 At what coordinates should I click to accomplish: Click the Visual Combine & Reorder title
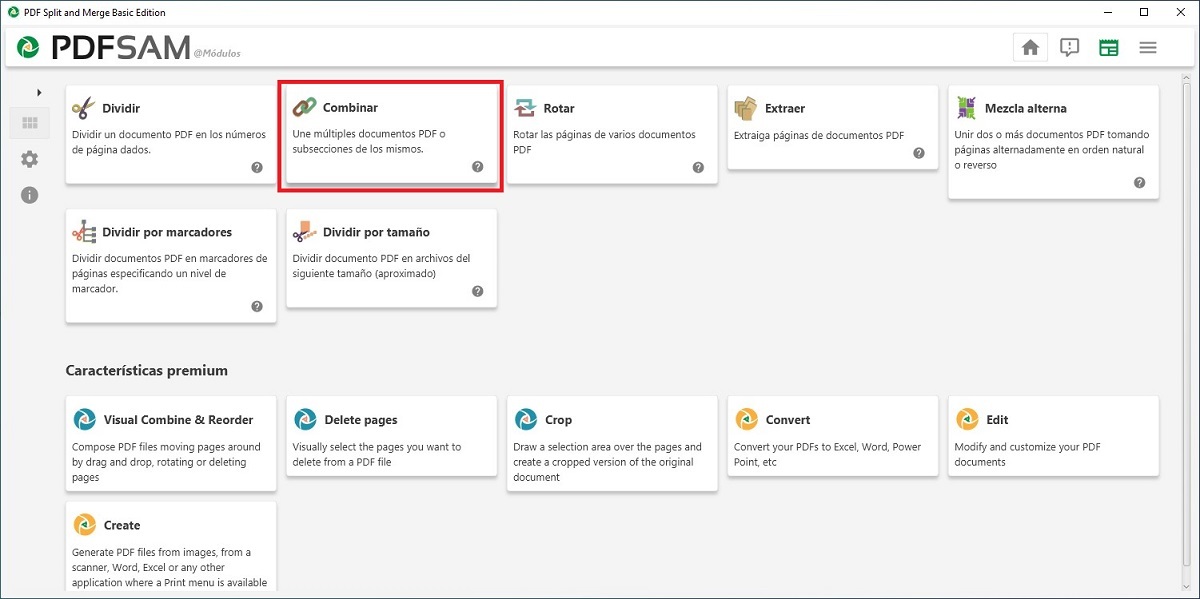[179, 420]
